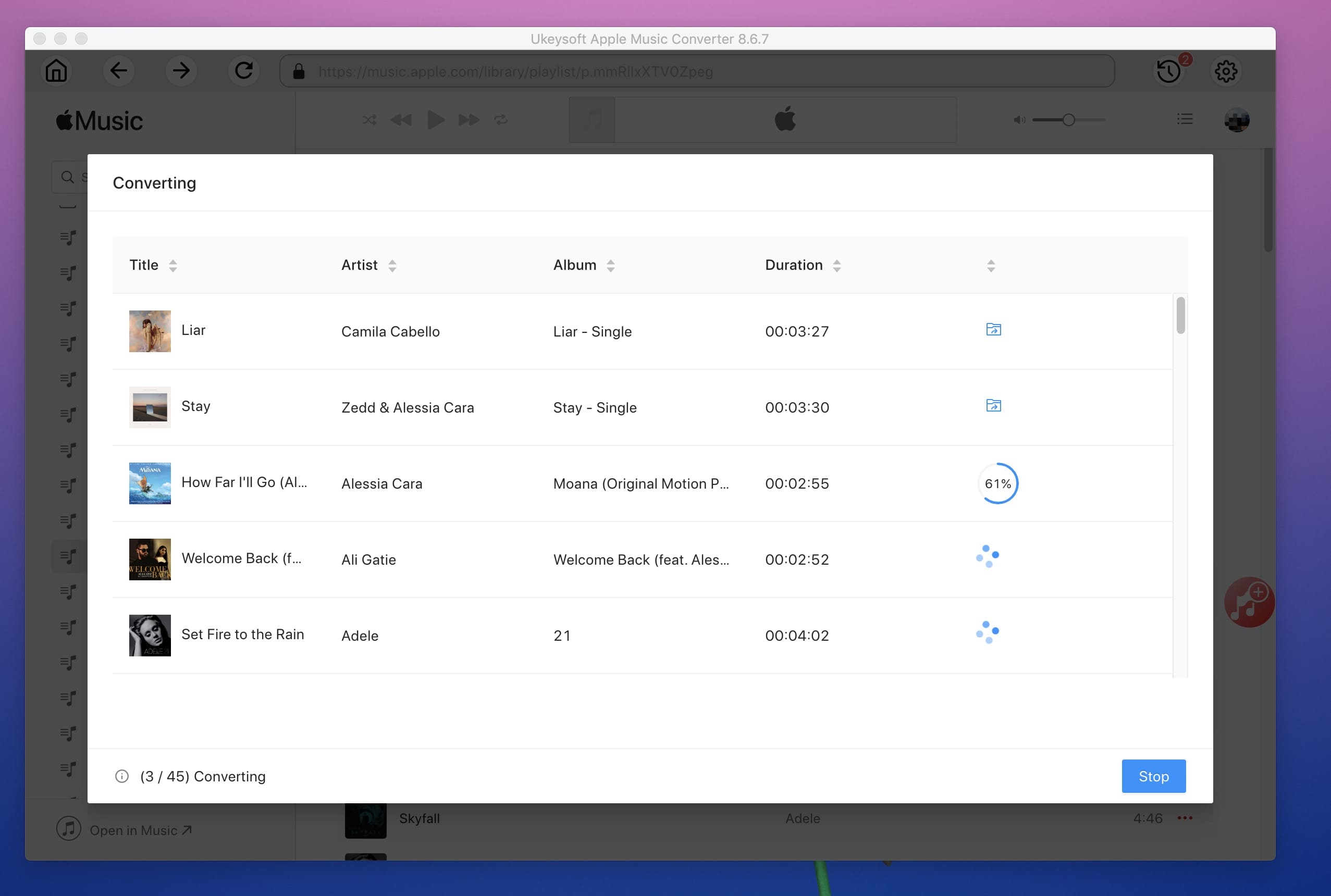Navigate forward to next page

(181, 70)
